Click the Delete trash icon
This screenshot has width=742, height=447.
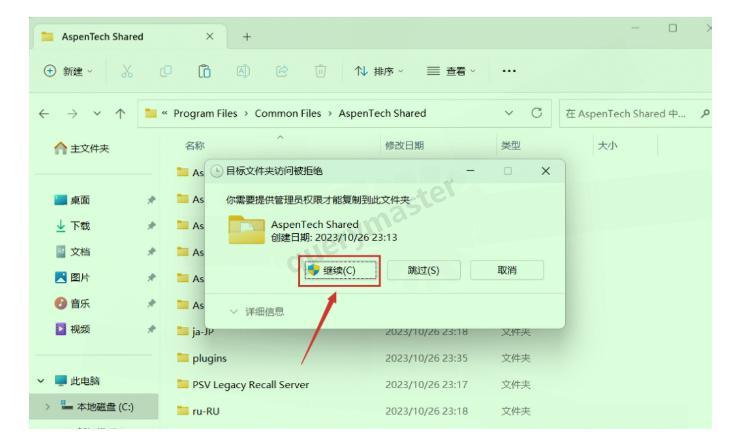tap(320, 71)
